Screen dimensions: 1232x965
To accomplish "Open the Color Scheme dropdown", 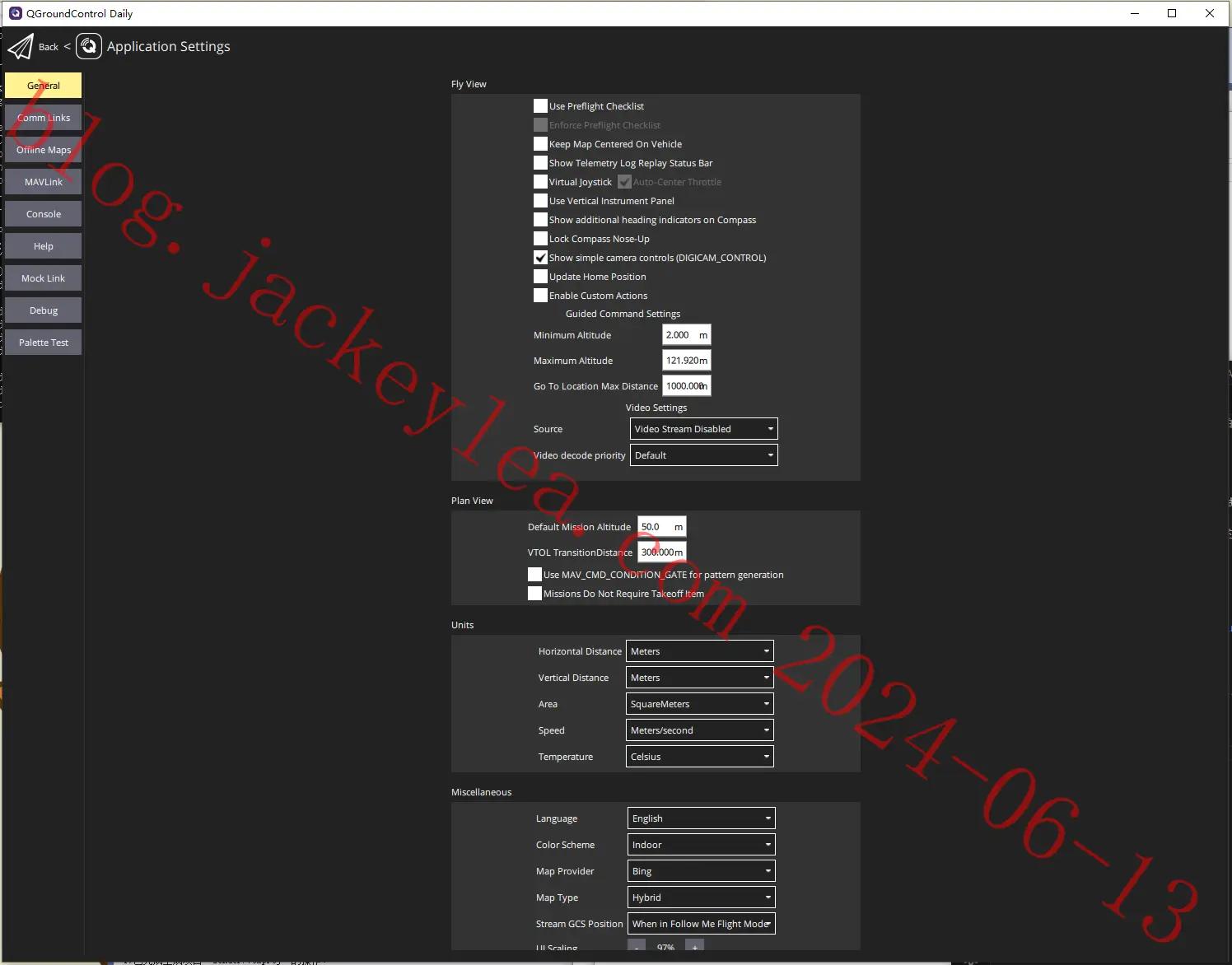I will click(x=702, y=845).
